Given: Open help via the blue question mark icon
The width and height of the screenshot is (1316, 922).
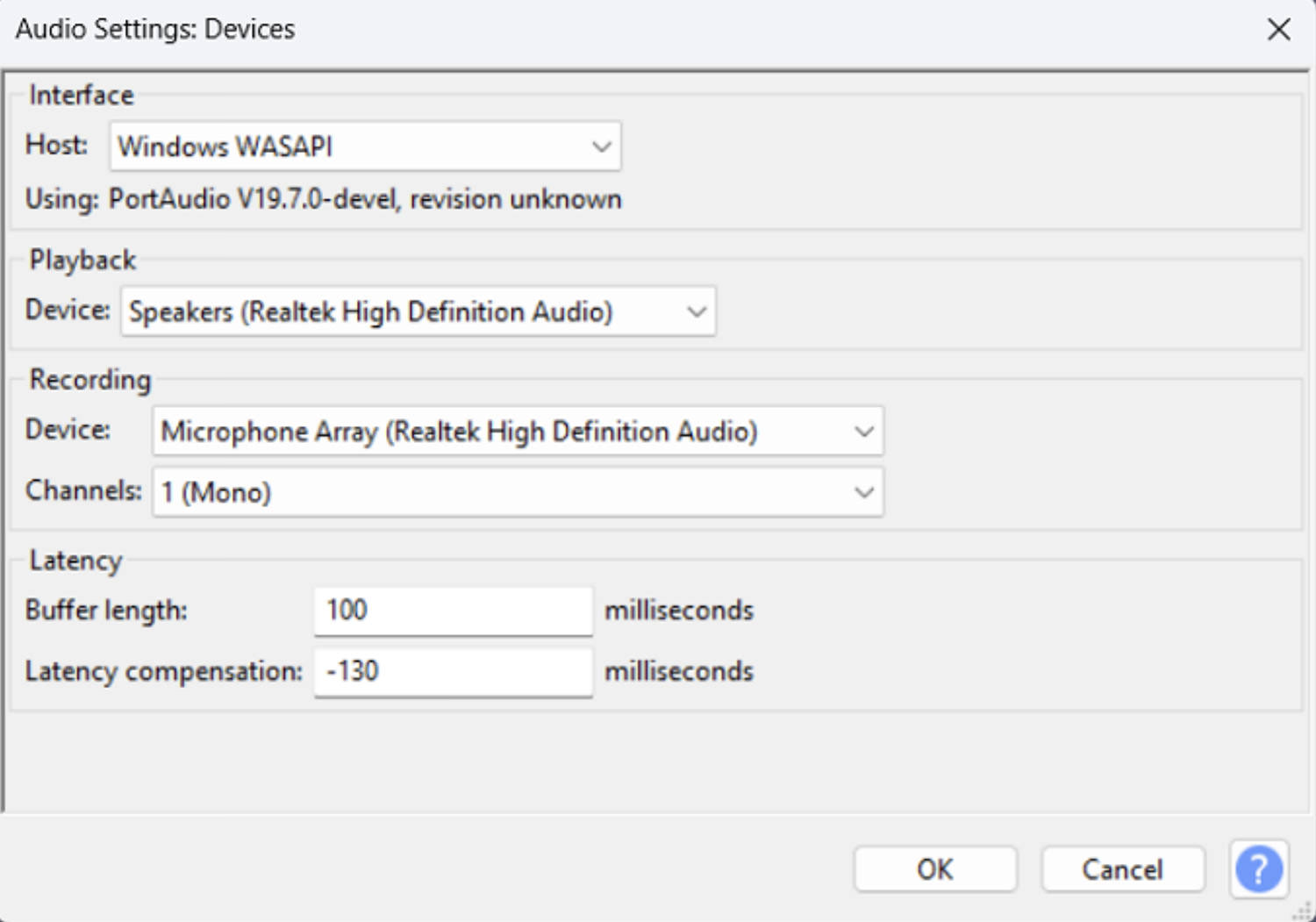Looking at the screenshot, I should tap(1259, 869).
